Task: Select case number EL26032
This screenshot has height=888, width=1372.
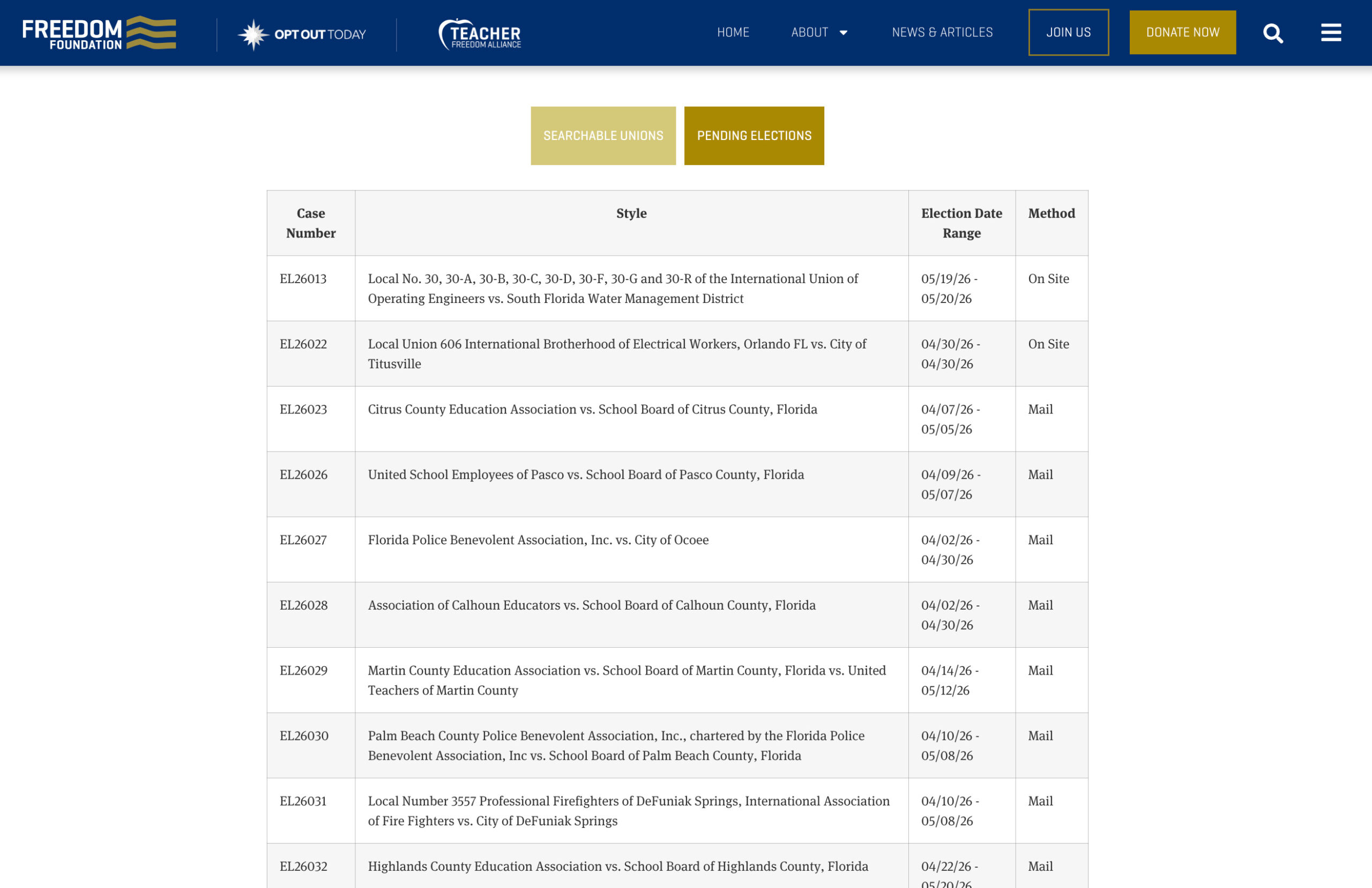Action: [x=304, y=866]
